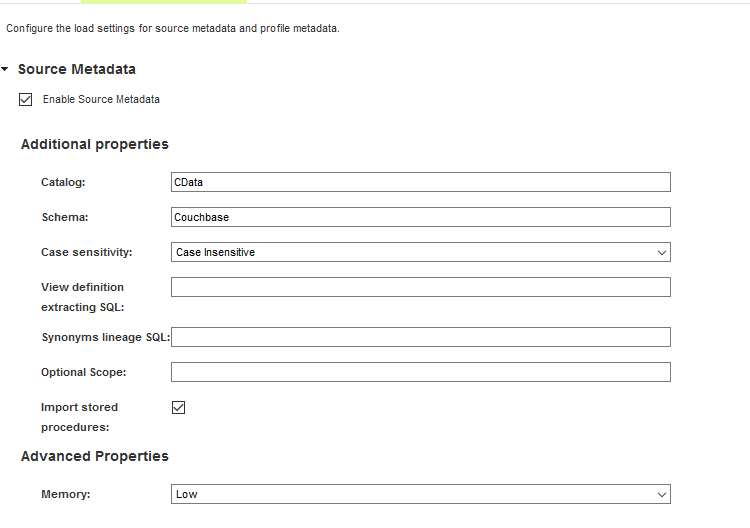
Task: Click the Schema label
Action: (x=65, y=217)
